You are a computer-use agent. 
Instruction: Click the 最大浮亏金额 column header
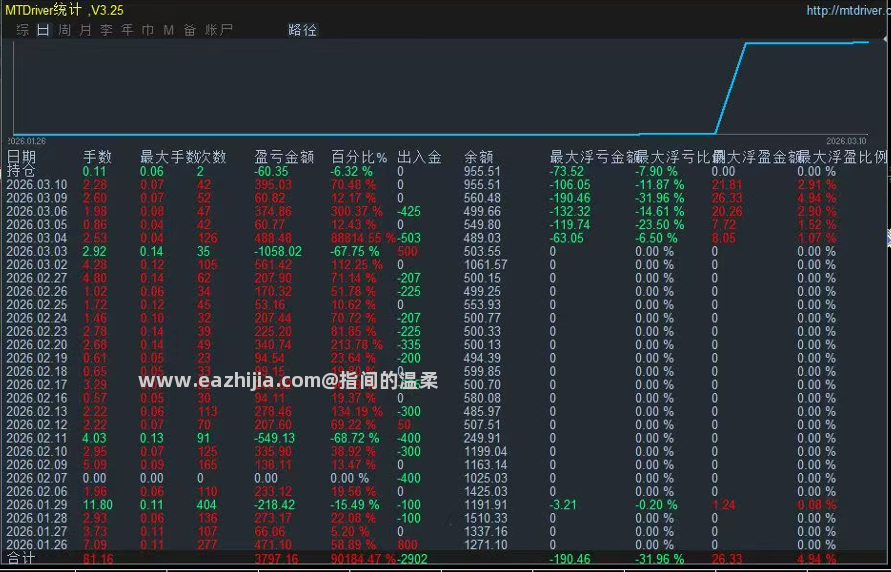pyautogui.click(x=594, y=157)
